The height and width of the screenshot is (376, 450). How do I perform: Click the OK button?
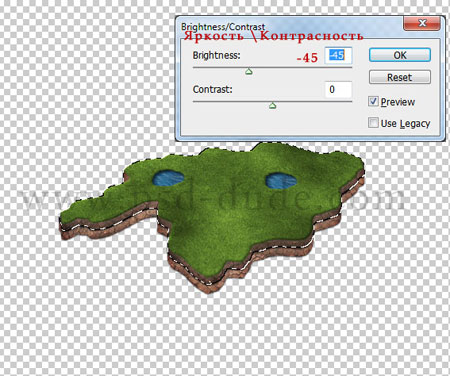click(400, 55)
